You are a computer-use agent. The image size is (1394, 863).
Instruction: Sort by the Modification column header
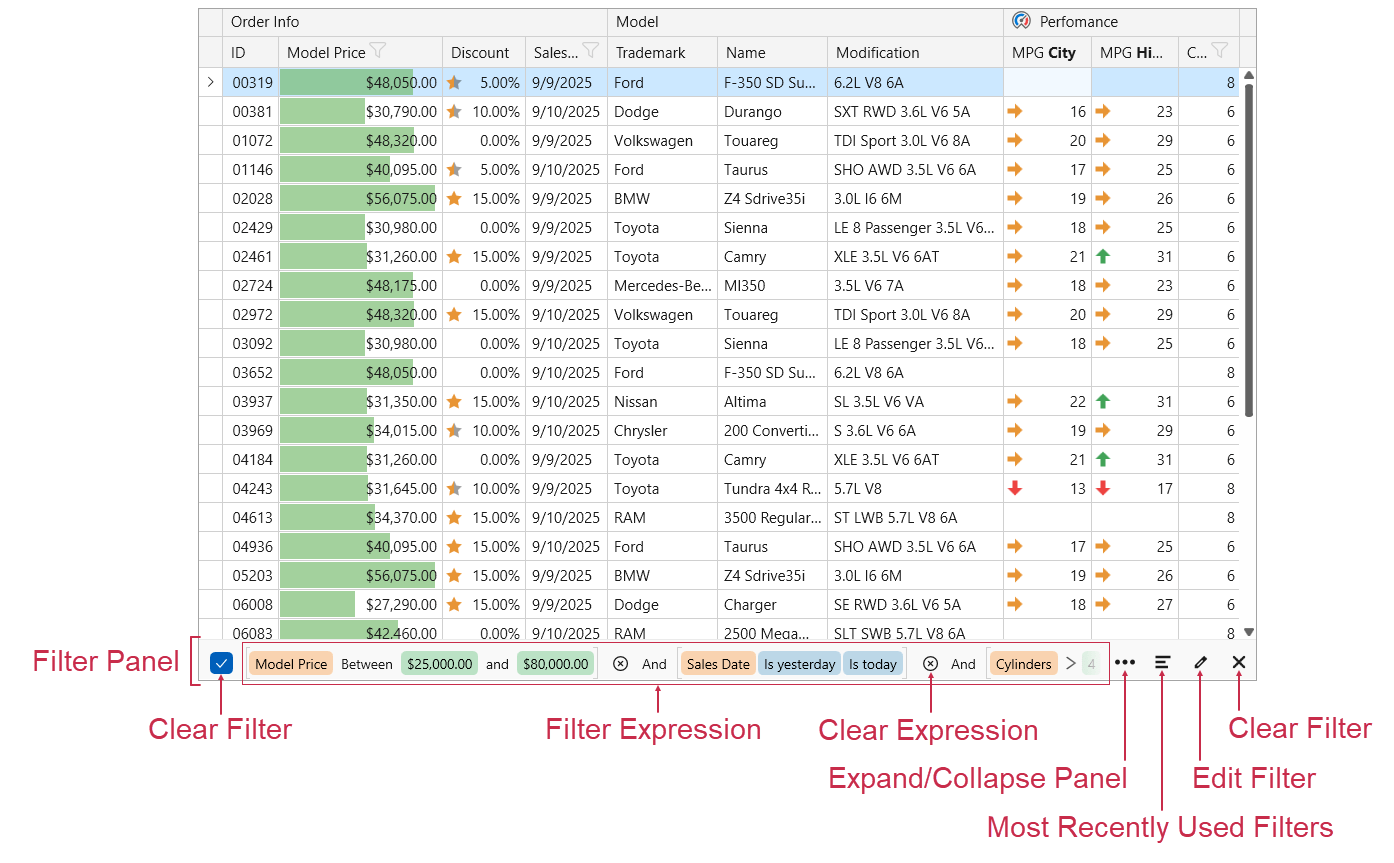click(x=915, y=52)
